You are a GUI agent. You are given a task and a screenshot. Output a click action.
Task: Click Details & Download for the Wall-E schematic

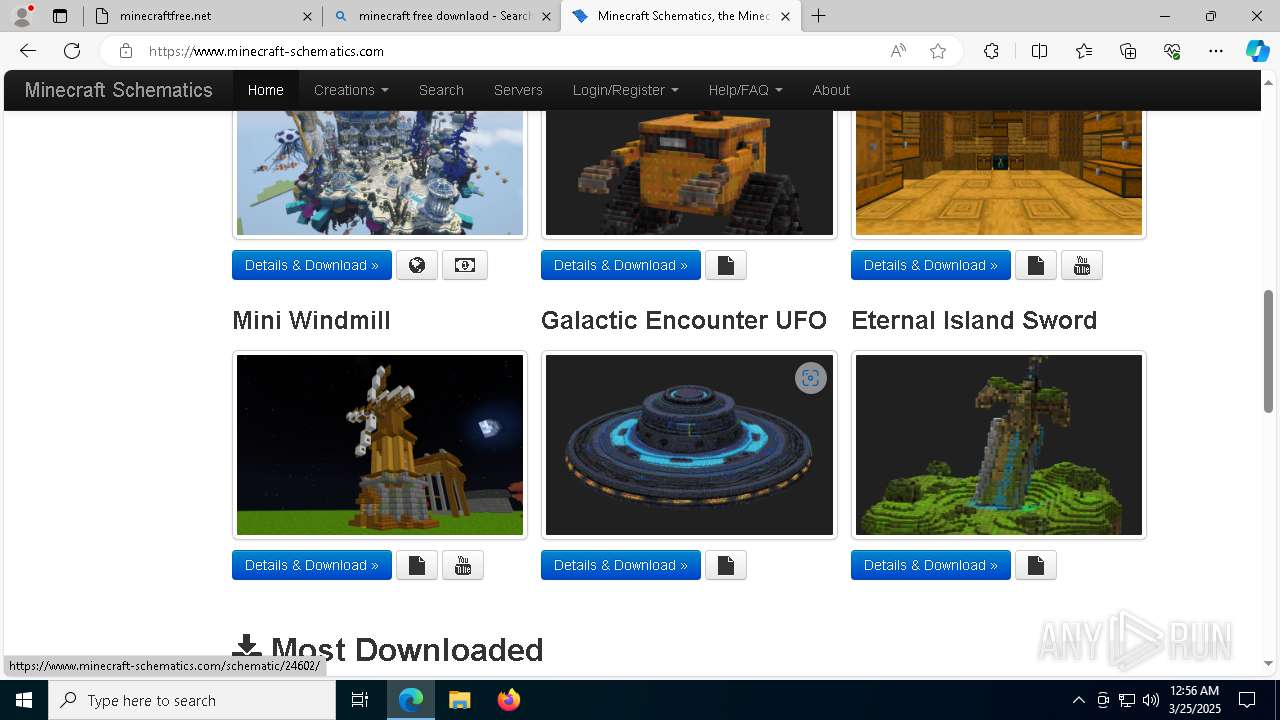(621, 265)
